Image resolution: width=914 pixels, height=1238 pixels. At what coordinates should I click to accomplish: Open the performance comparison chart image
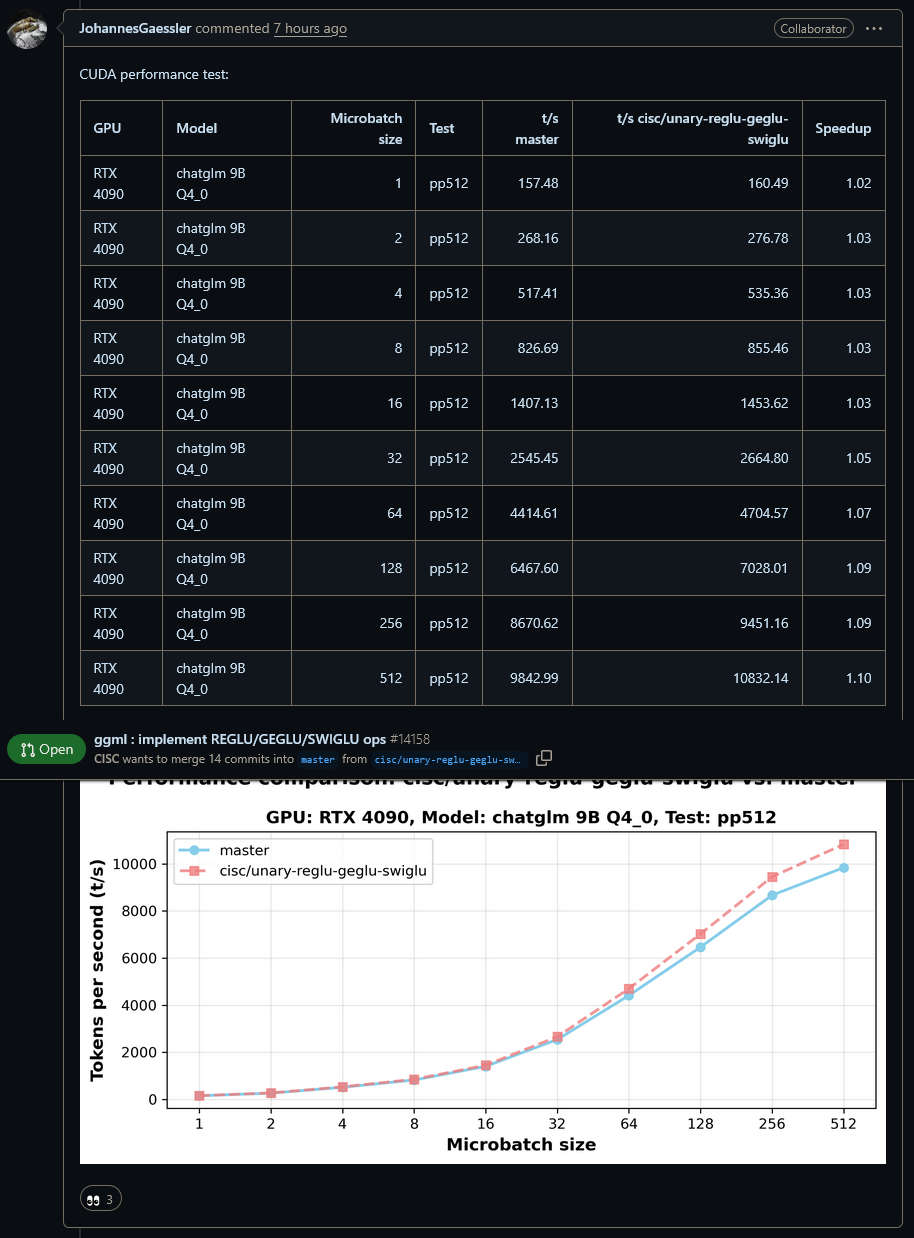pyautogui.click(x=483, y=970)
